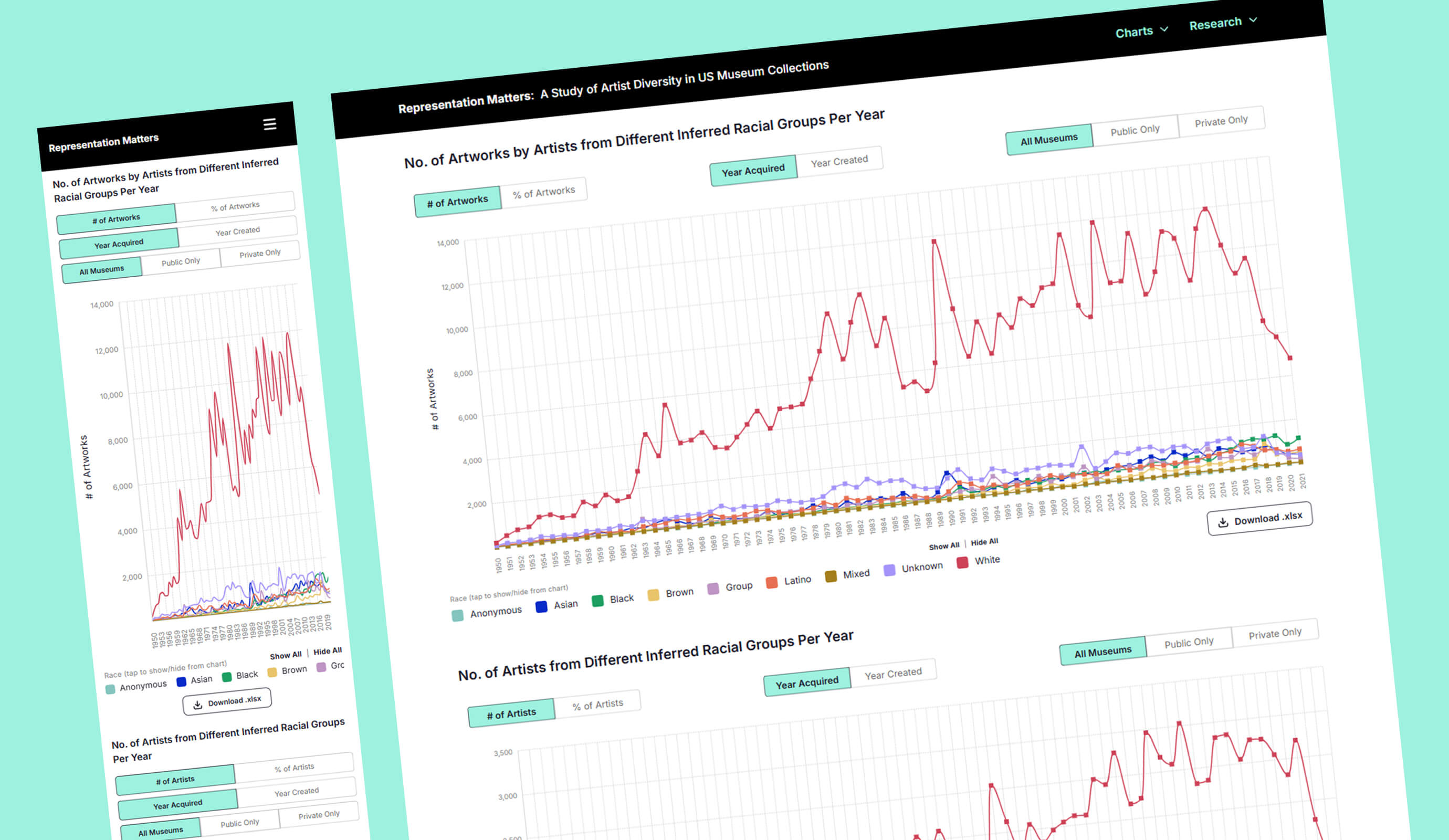The image size is (1449, 840).
Task: Click the download icon in mobile Download .xlsx
Action: (197, 705)
